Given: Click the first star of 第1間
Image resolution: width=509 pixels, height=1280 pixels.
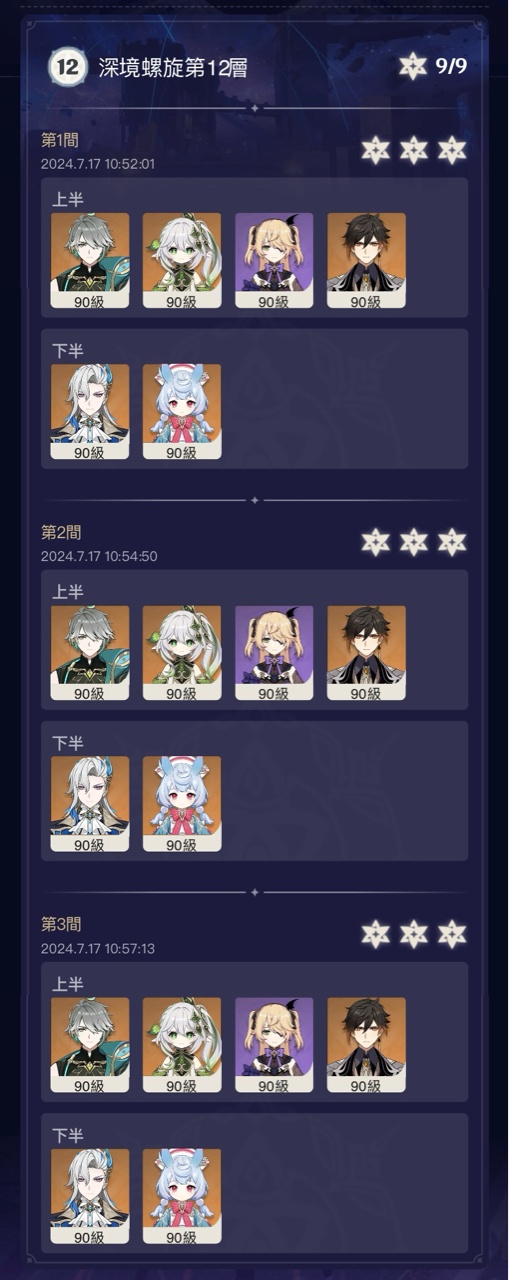Looking at the screenshot, I should point(375,150).
